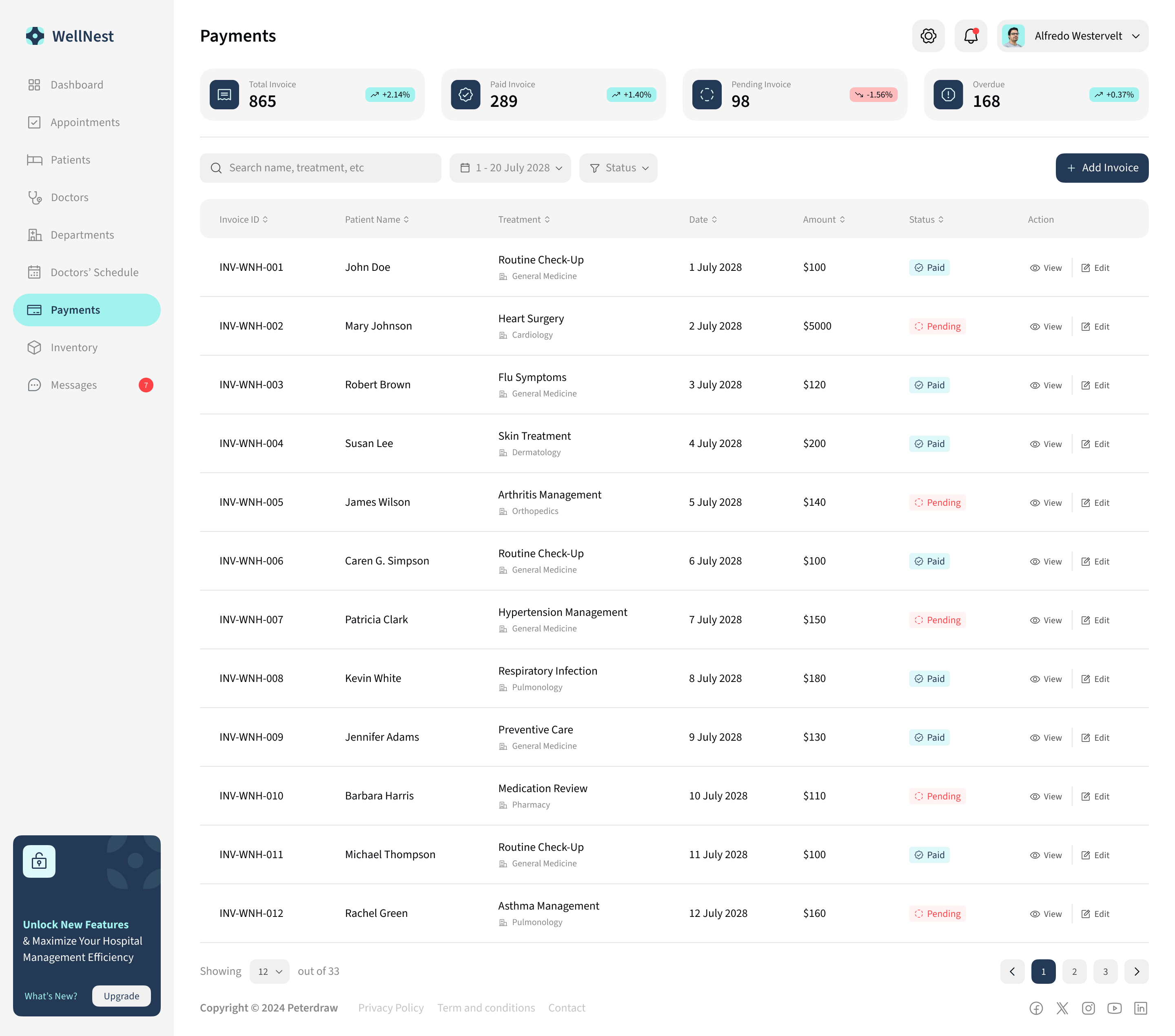This screenshot has width=1175, height=1036.
Task: Expand the date range picker showing 1-20 July
Action: (510, 168)
